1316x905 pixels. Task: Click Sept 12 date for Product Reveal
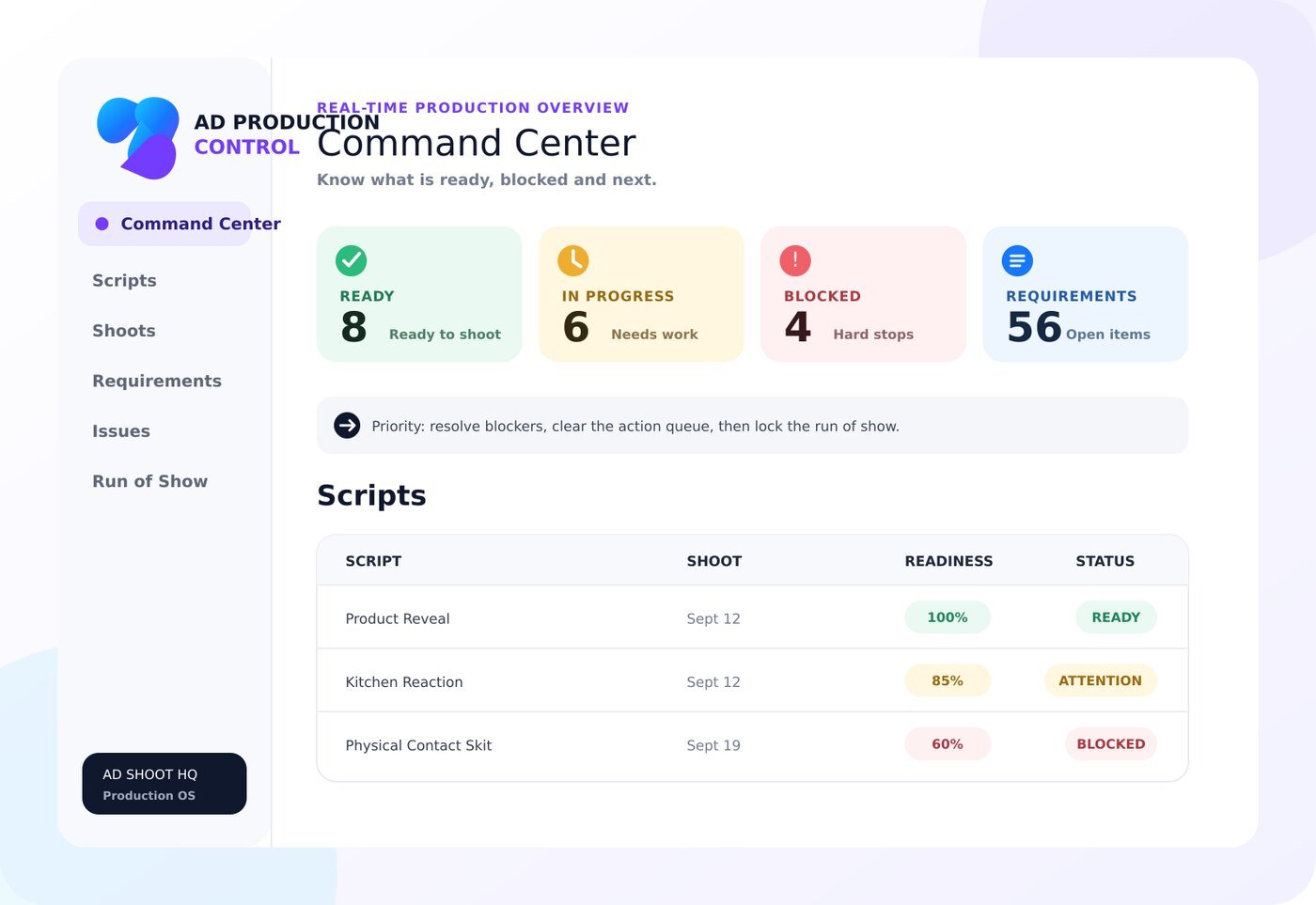pyautogui.click(x=713, y=618)
